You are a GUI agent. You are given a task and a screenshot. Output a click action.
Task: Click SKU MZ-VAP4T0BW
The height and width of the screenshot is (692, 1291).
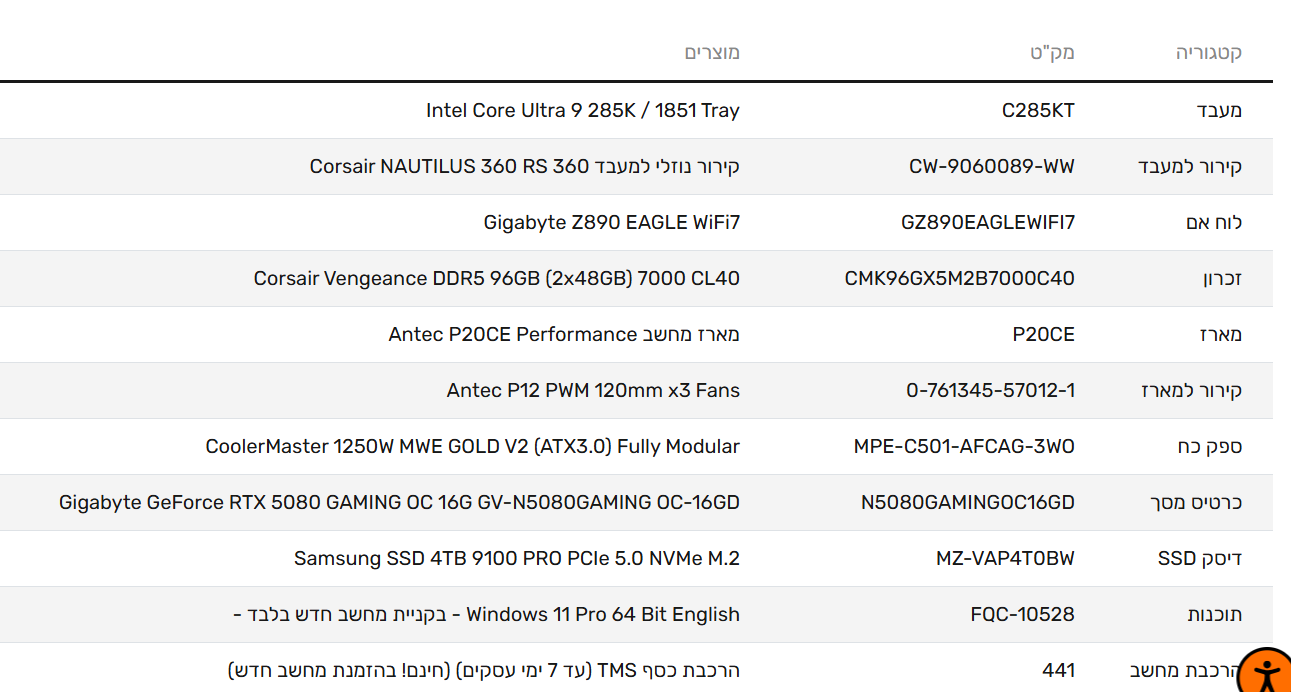point(1005,558)
